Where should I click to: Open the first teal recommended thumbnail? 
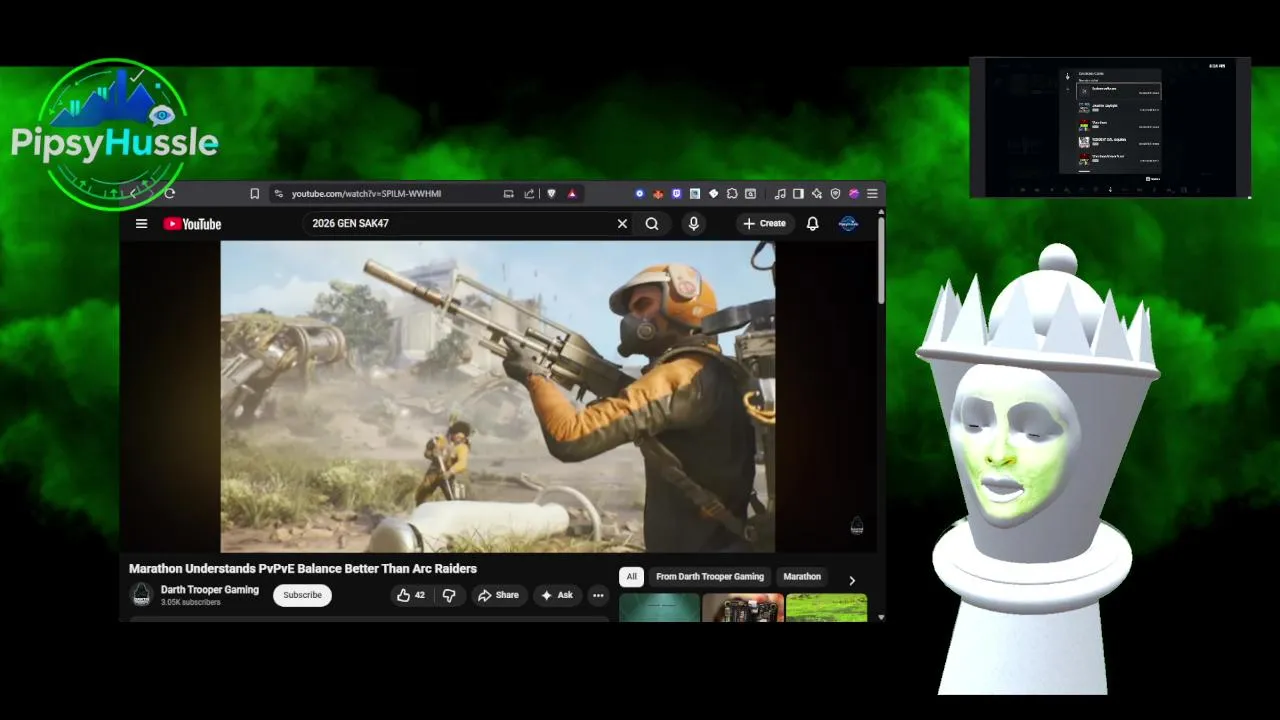tap(660, 608)
